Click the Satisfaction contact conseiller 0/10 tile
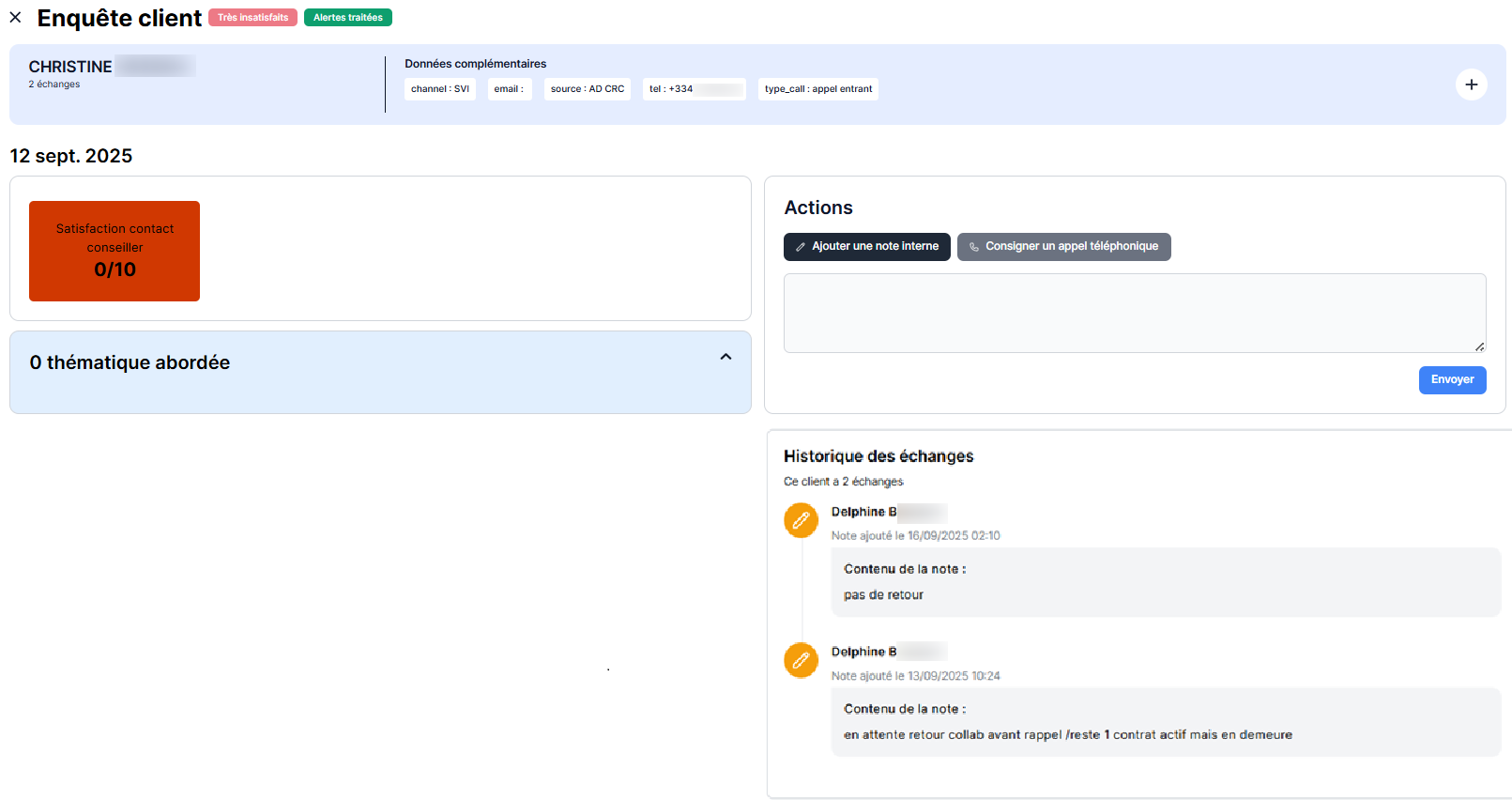Viewport: 1512px width, 800px height. (x=115, y=251)
